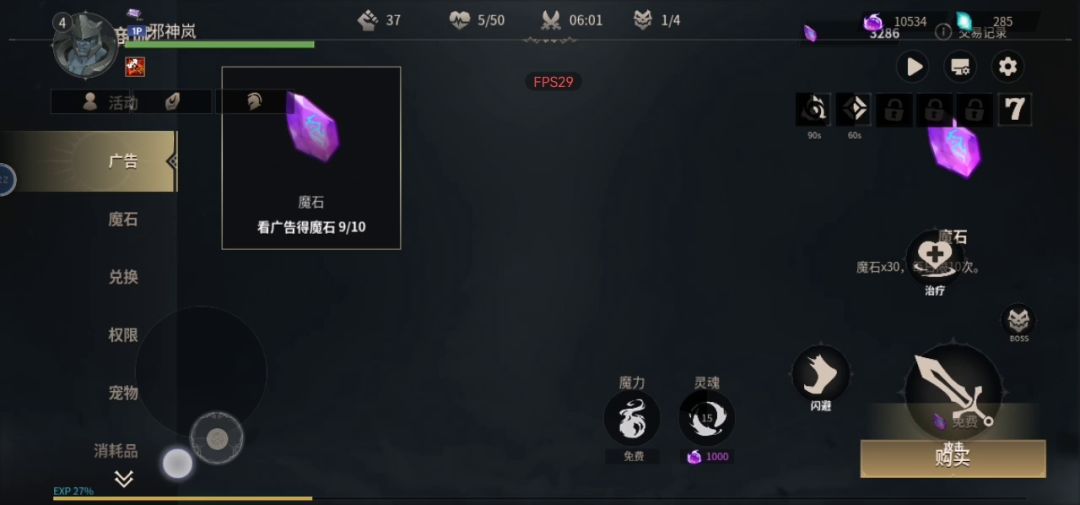Open the monitor settings icon
The image size is (1080, 505).
(x=960, y=67)
